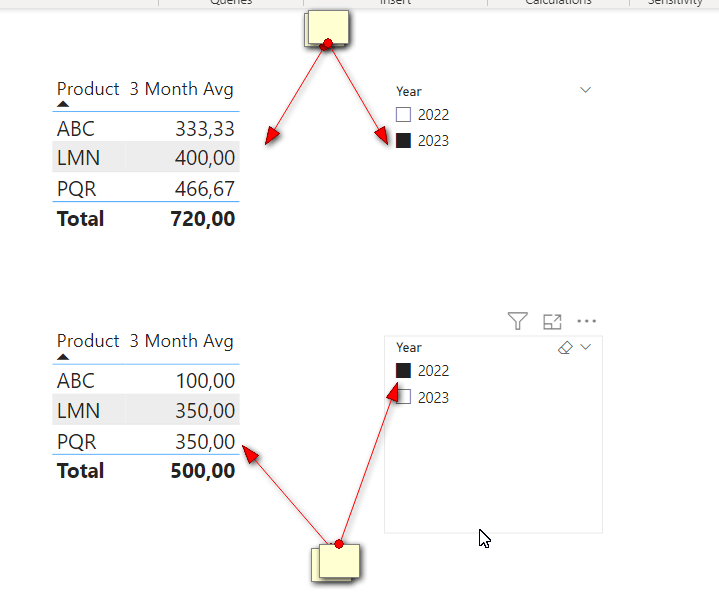719x603 pixels.
Task: Sort lower table by Product header
Action: [x=88, y=341]
